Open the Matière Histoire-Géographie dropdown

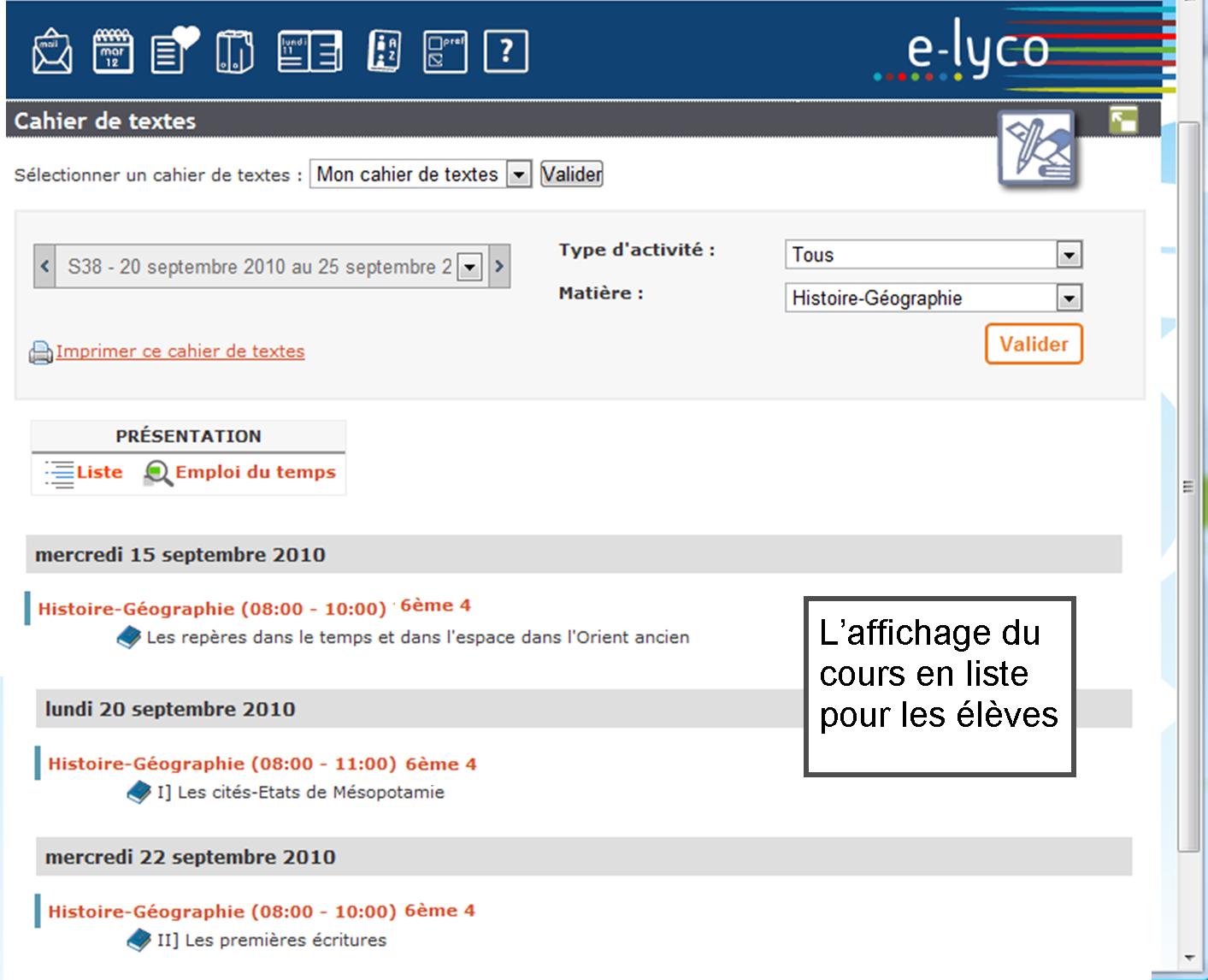coord(1069,298)
